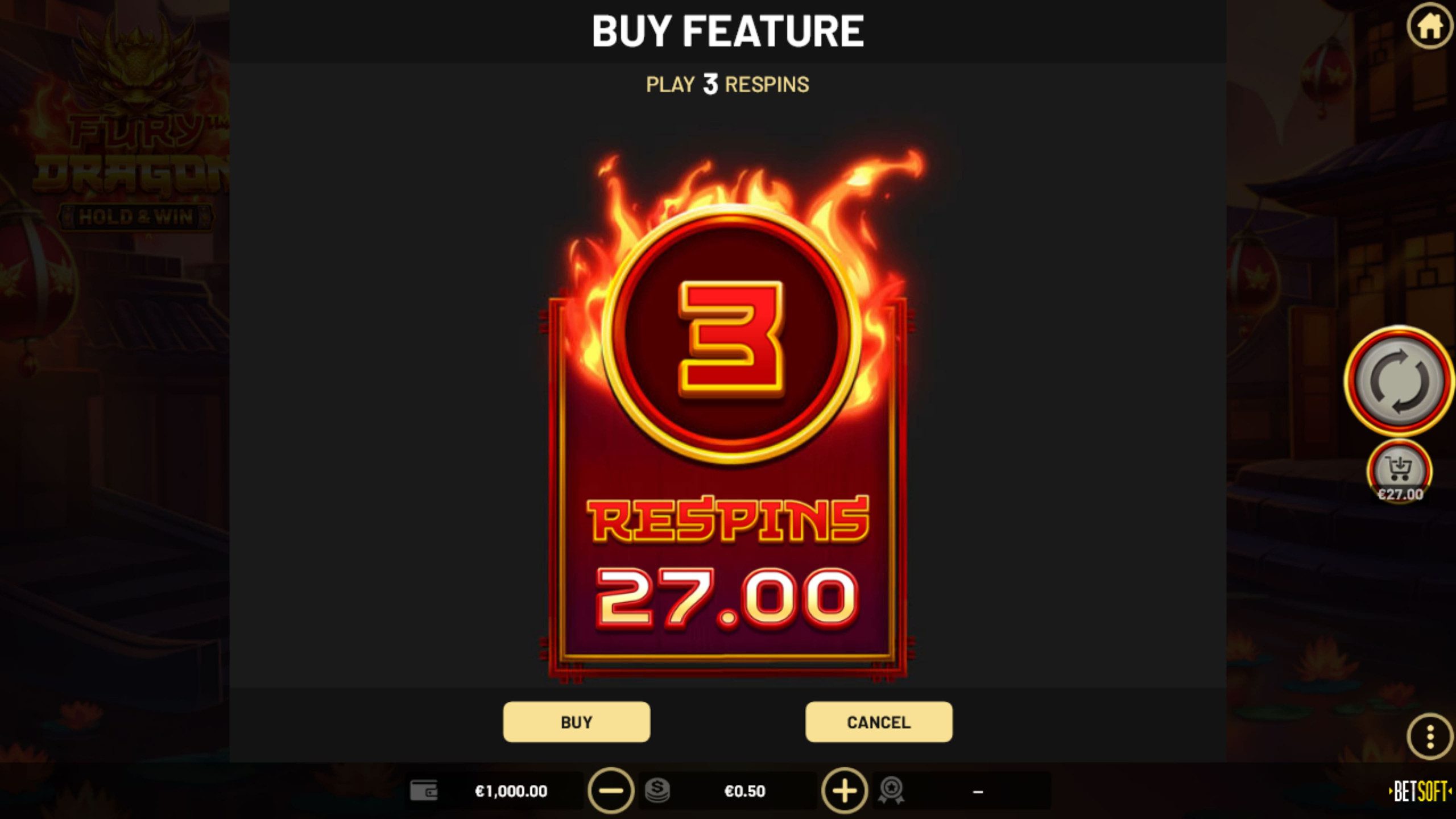Click the coin stack bet icon

pyautogui.click(x=657, y=791)
